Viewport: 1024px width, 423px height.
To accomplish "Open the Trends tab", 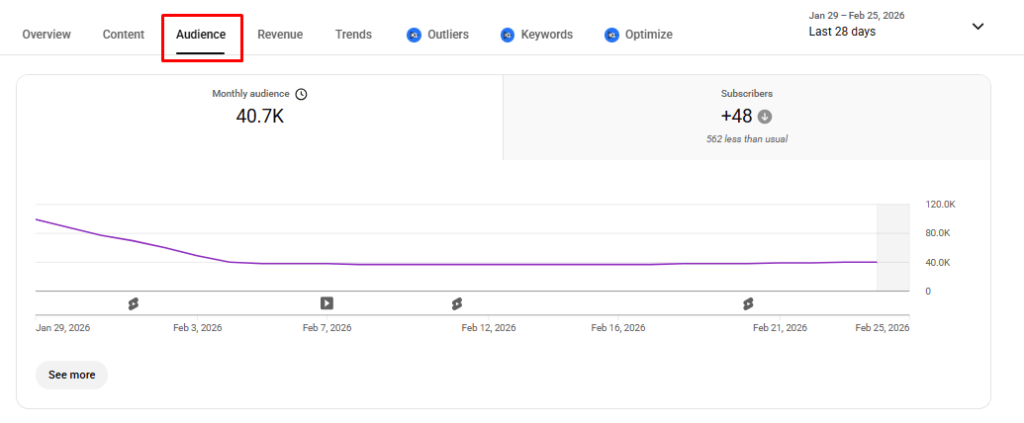I will (x=353, y=35).
